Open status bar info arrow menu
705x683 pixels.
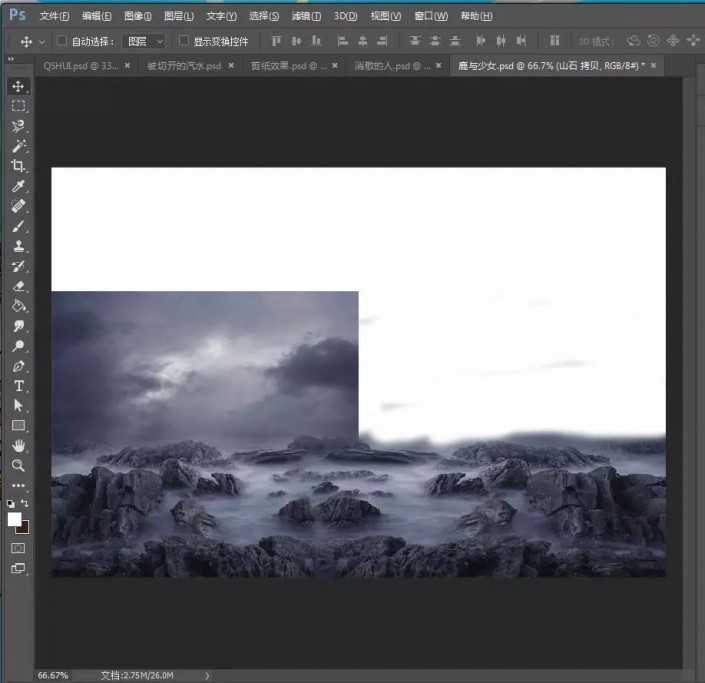tap(207, 676)
